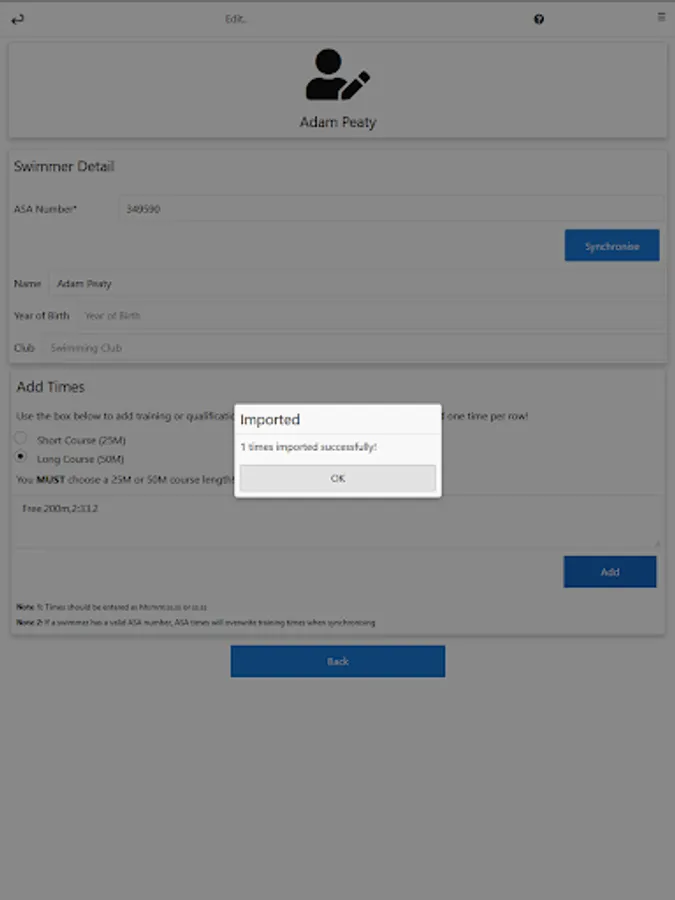Click the '1 times imported successfully!' message
This screenshot has width=675, height=900.
[308, 447]
